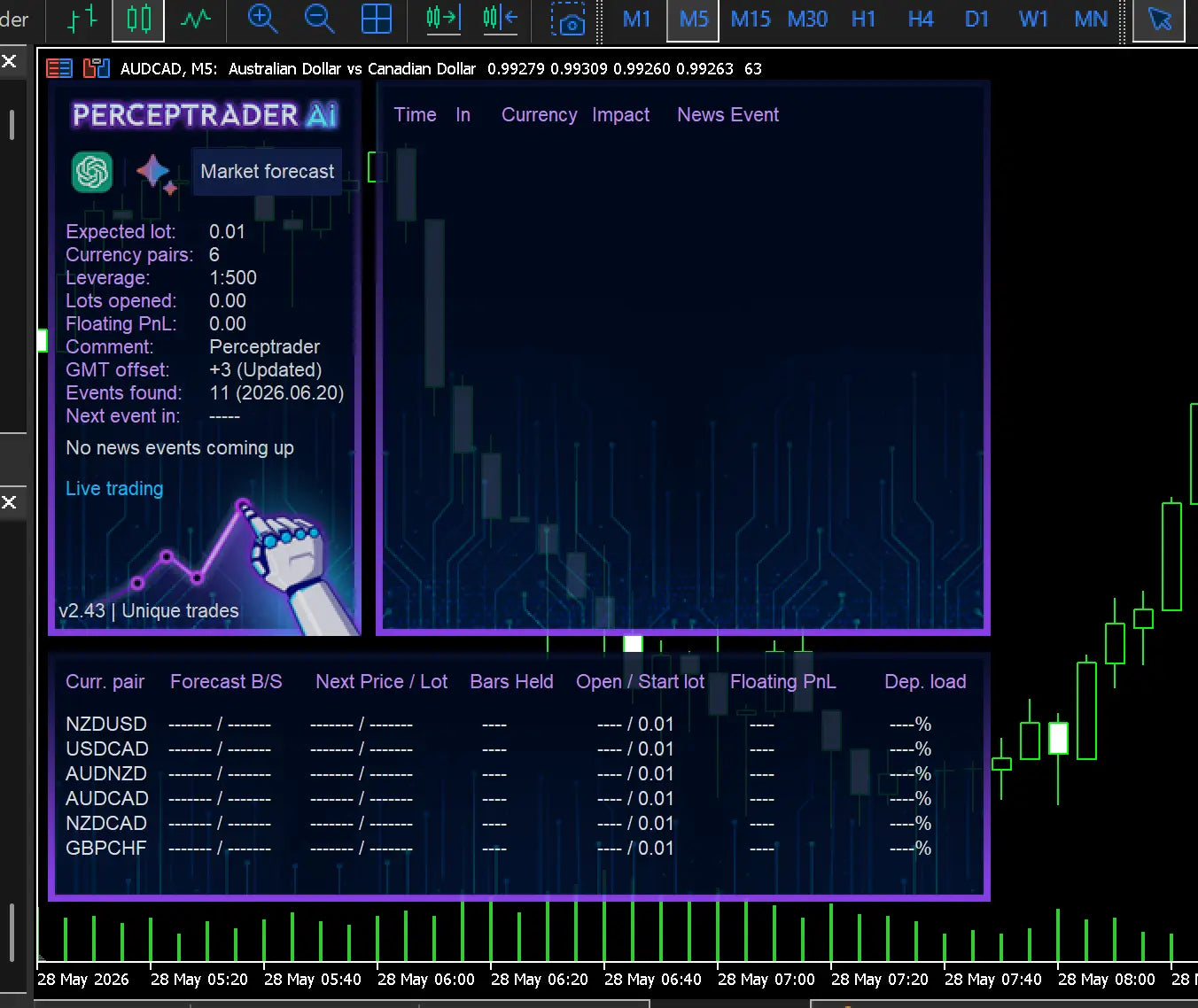
Task: Toggle auto scroll chart to end
Action: click(x=443, y=19)
